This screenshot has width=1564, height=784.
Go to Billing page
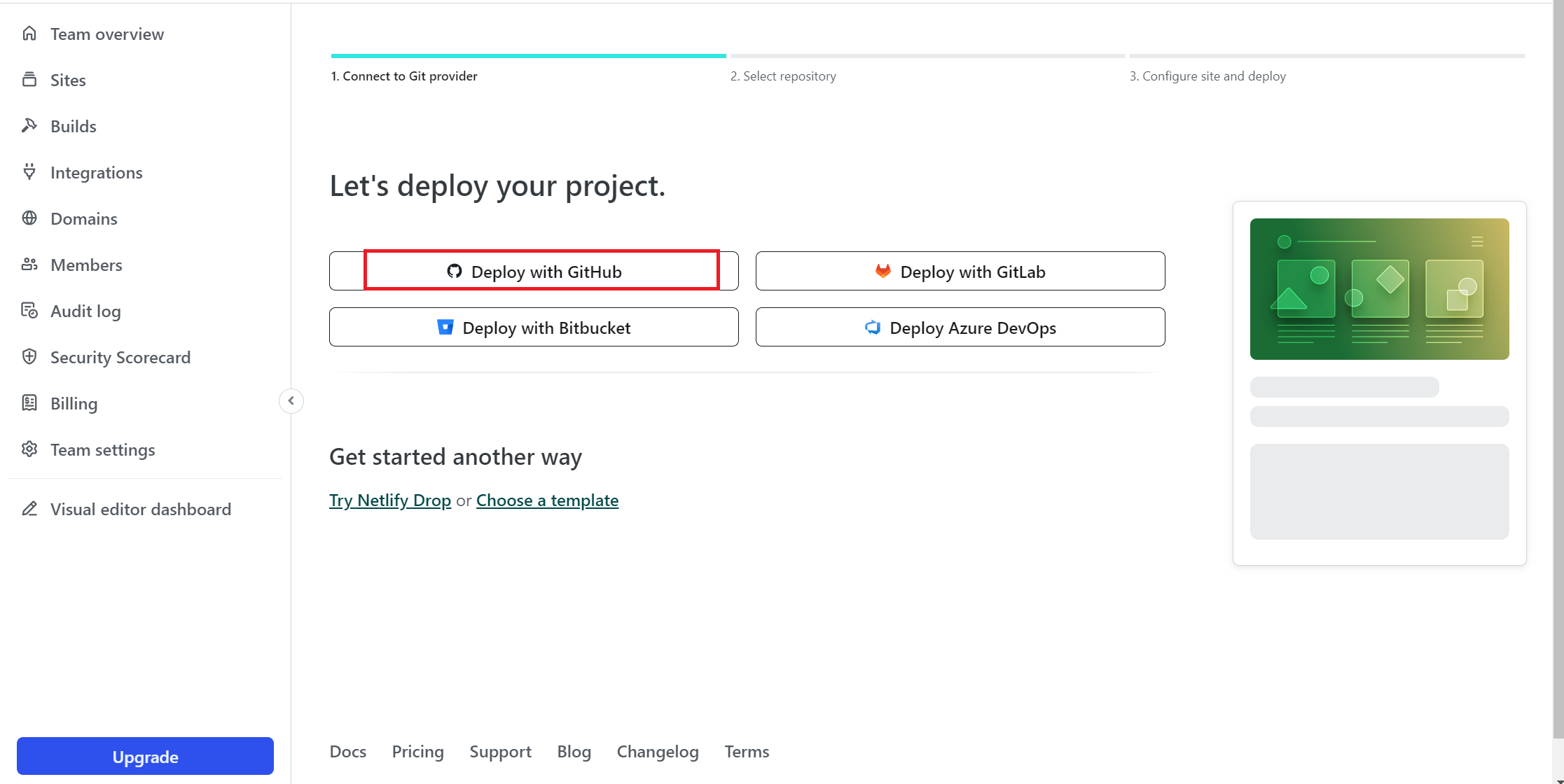pos(74,403)
